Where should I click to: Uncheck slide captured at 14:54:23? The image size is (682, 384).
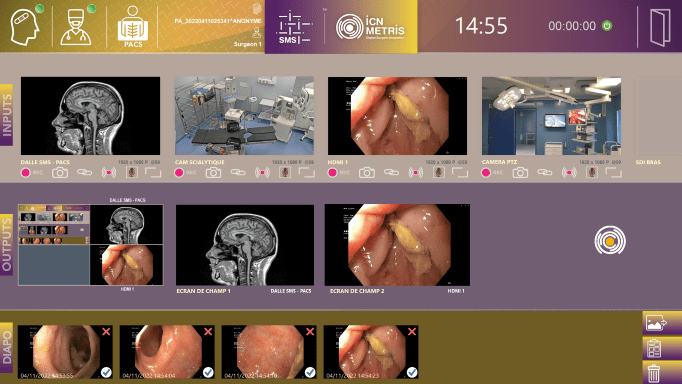412,372
